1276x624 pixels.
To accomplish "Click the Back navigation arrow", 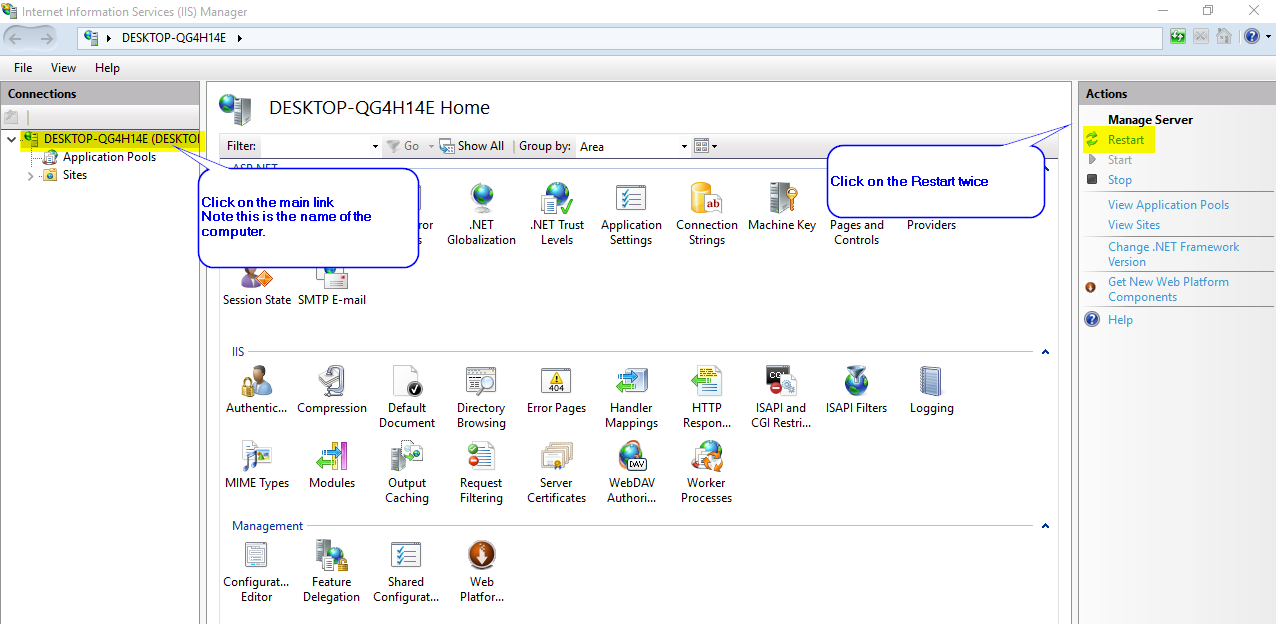I will click(x=16, y=37).
